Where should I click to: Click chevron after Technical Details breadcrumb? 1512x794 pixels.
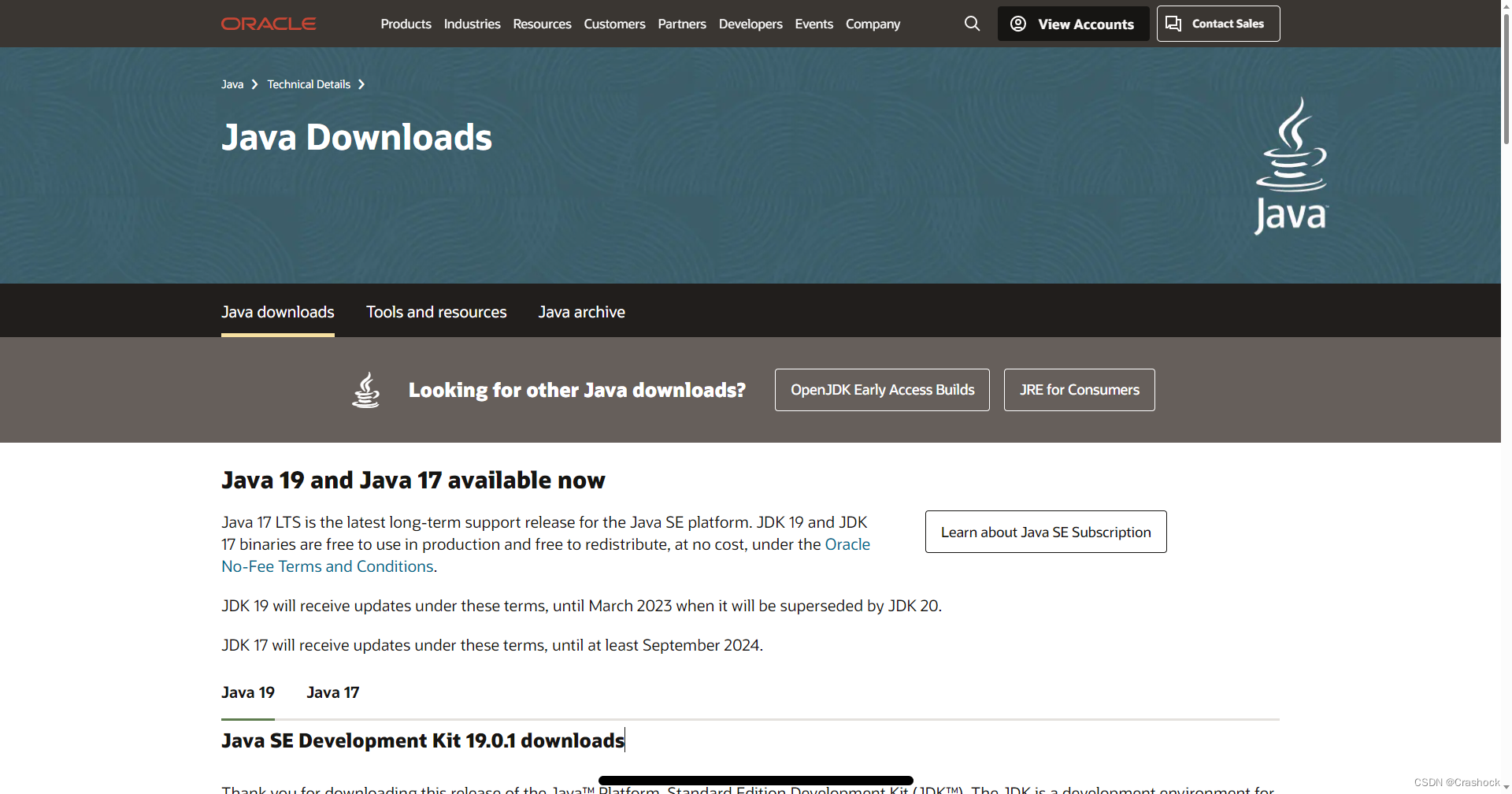[x=361, y=84]
